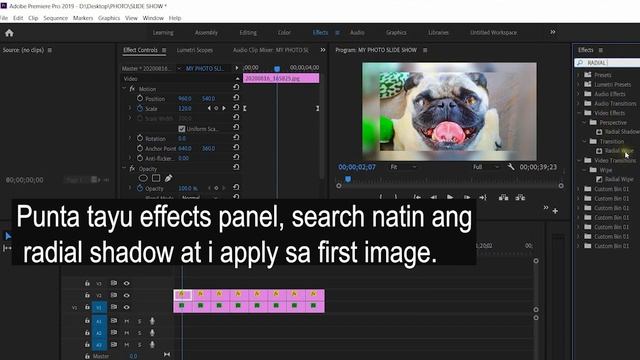This screenshot has width=640, height=360.
Task: Open the Sequence menu
Action: (x=56, y=18)
